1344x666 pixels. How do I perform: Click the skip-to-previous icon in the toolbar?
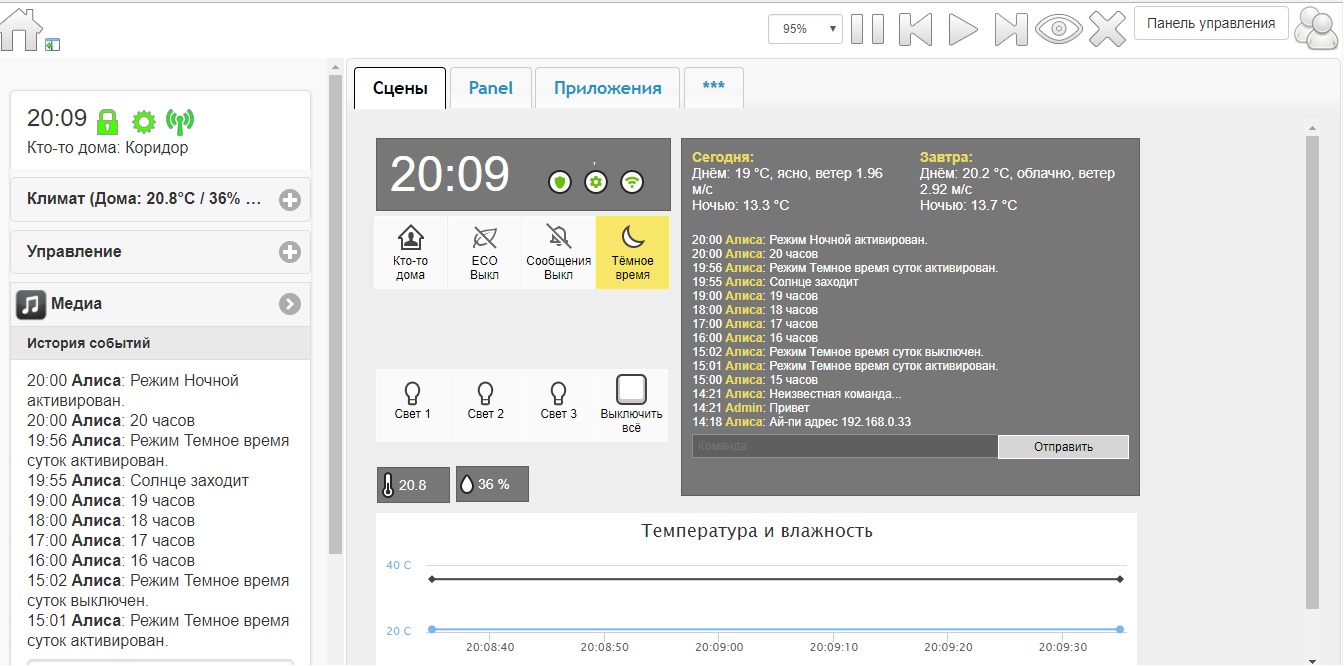tap(915, 29)
